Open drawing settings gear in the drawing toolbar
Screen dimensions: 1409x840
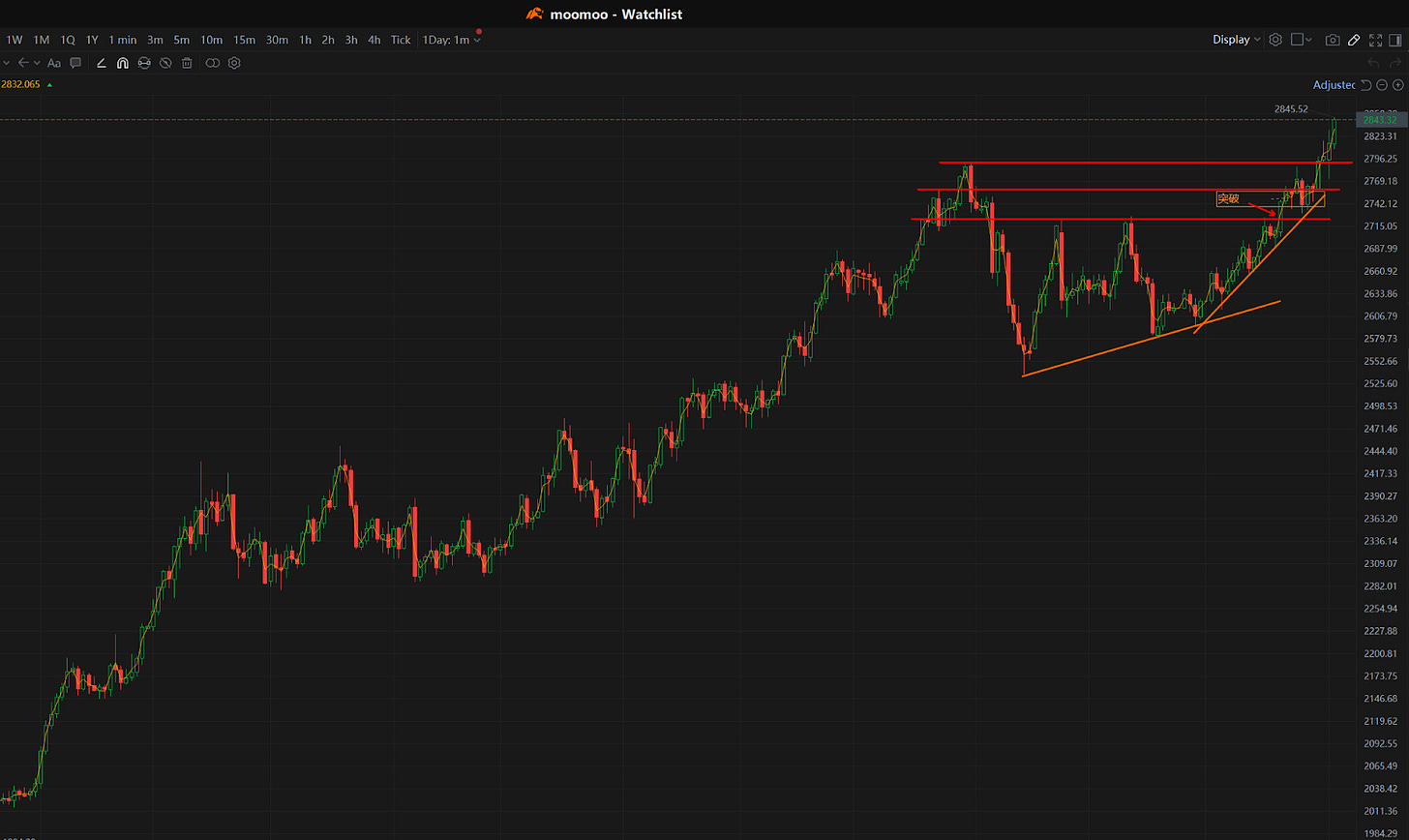pos(234,63)
